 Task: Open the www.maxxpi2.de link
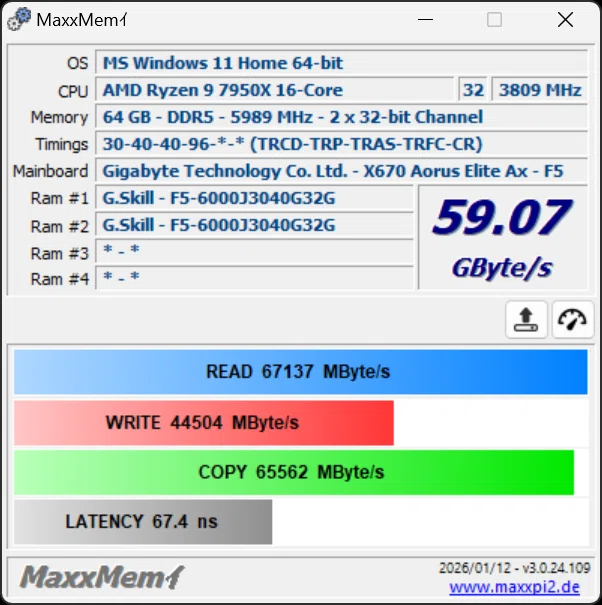(x=514, y=587)
